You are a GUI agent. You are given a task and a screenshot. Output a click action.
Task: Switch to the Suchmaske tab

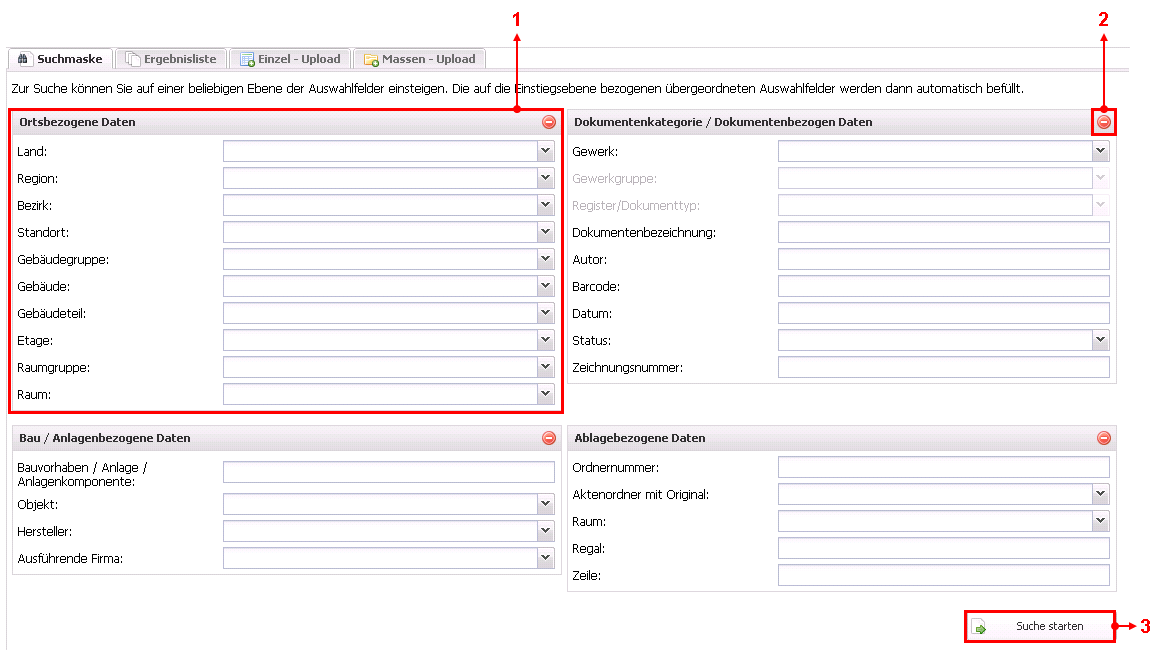pos(61,58)
